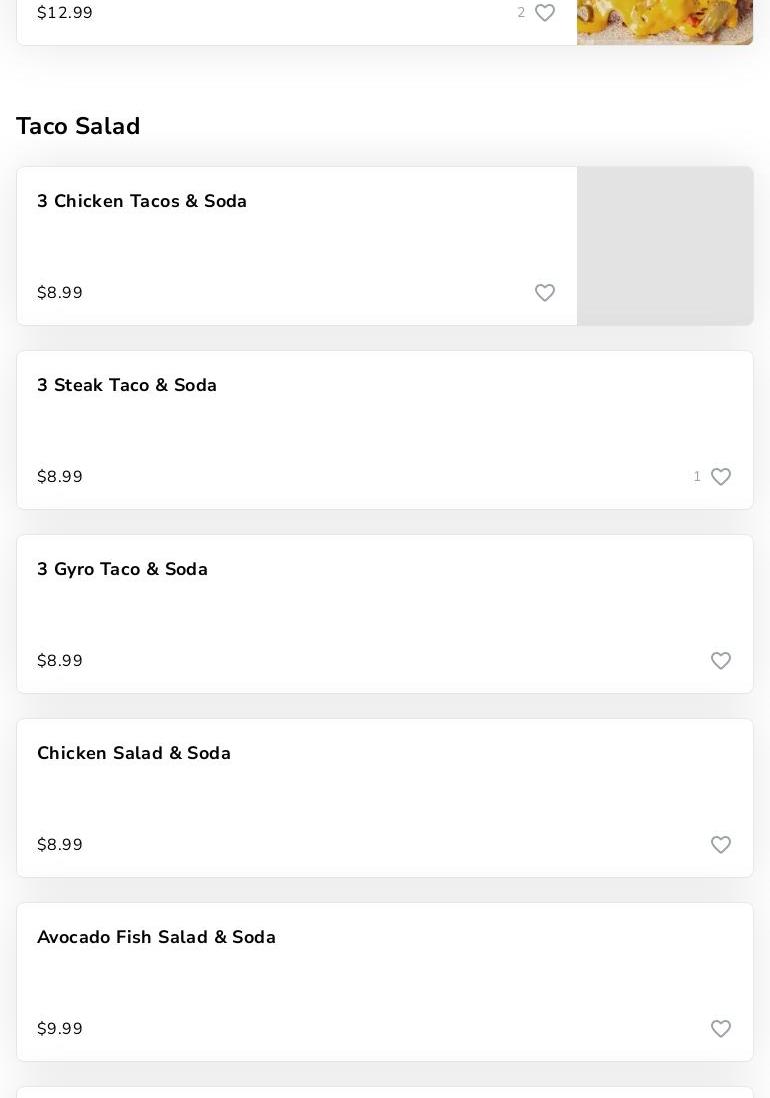
Task: Click the like count 2 on the $12.99 item
Action: pyautogui.click(x=521, y=13)
